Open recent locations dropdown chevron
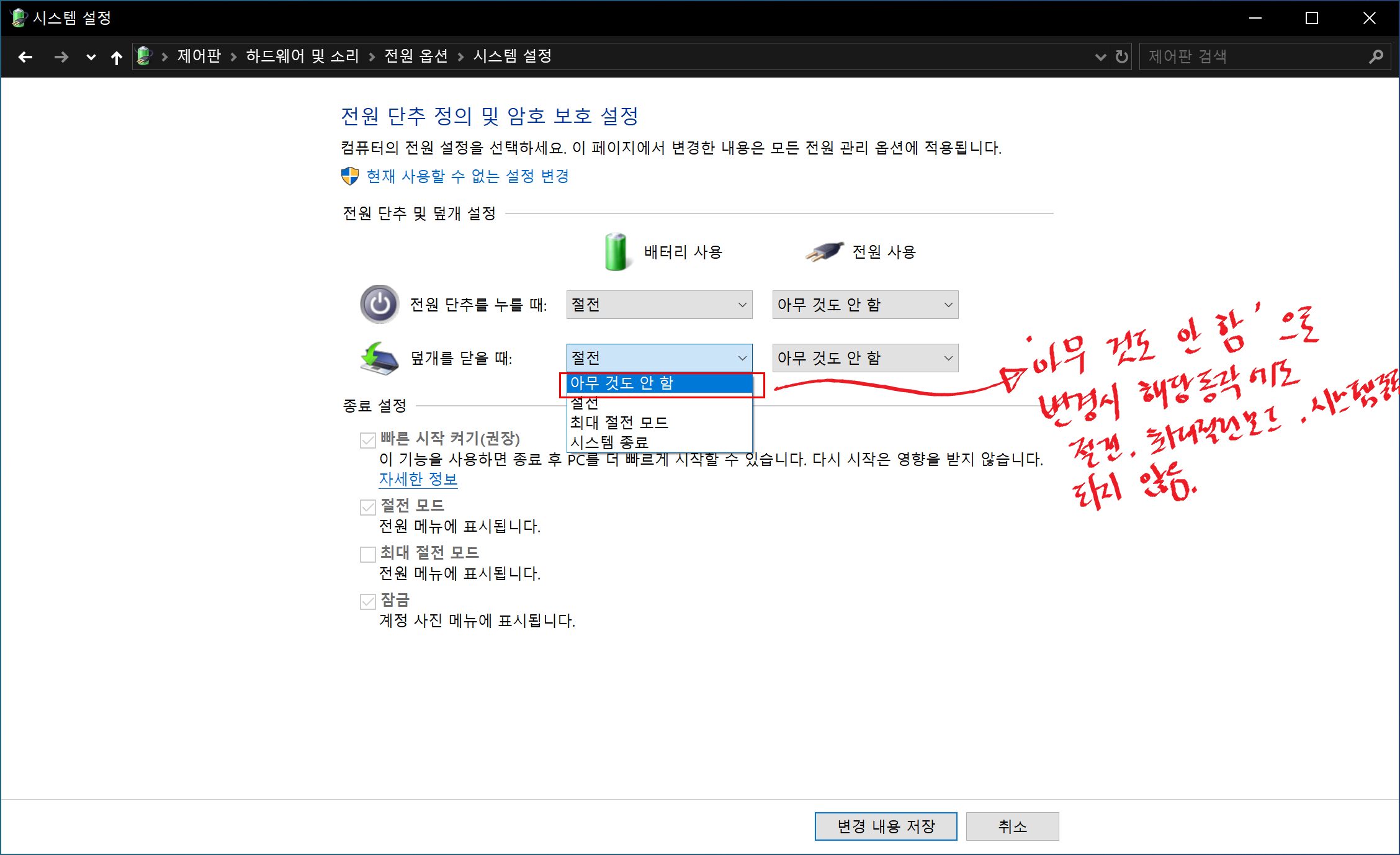 (91, 57)
